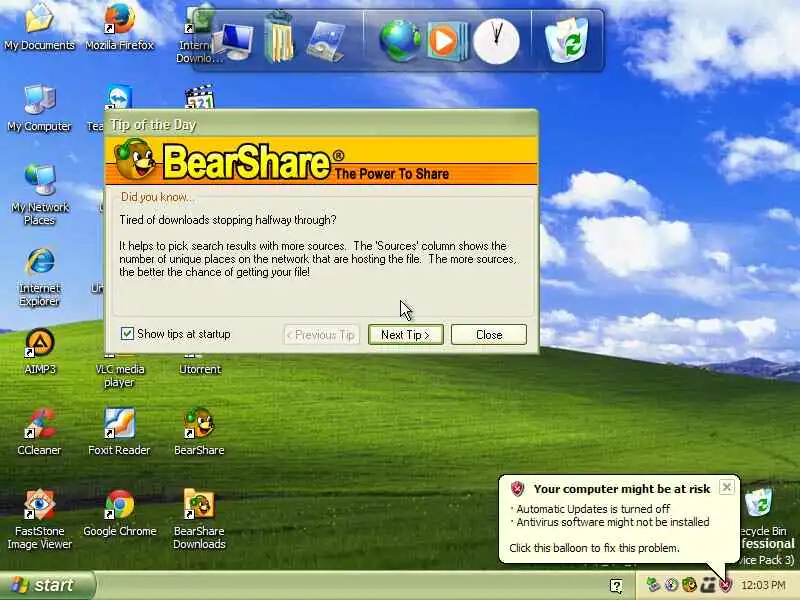
Task: Dismiss the security balloon with its X
Action: 727,487
